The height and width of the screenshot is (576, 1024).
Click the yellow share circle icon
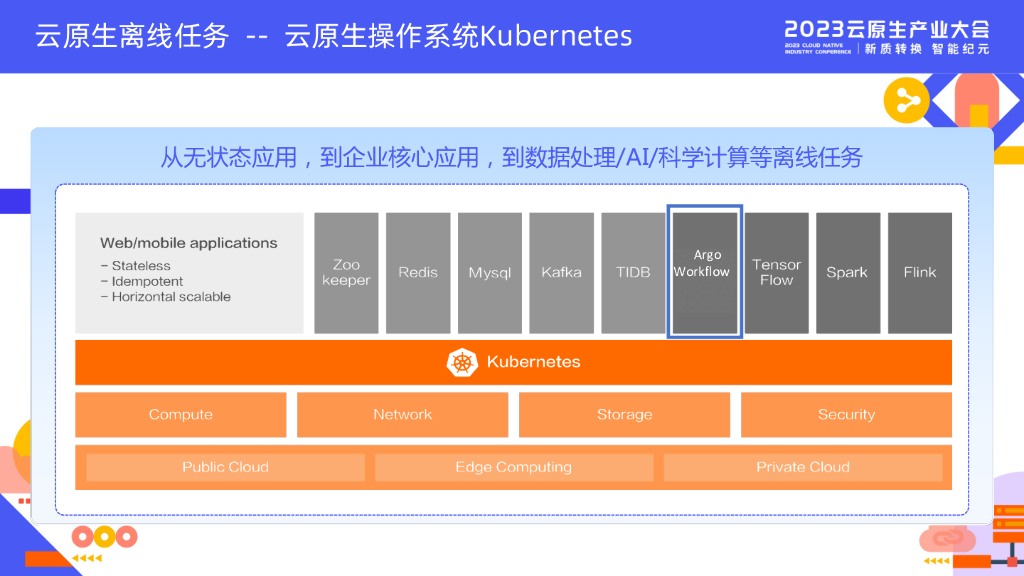pyautogui.click(x=906, y=101)
